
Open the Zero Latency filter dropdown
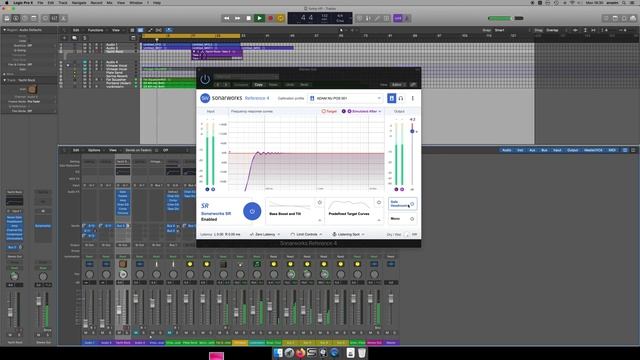(265, 234)
